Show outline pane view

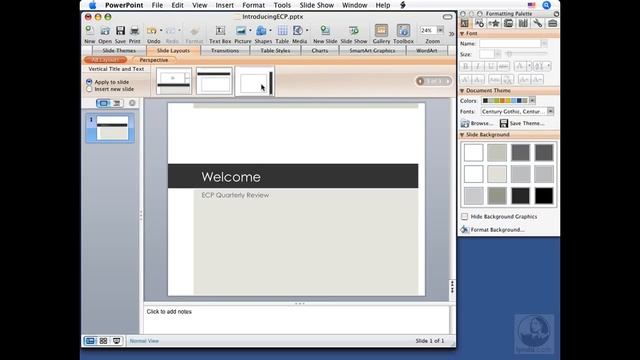117,103
